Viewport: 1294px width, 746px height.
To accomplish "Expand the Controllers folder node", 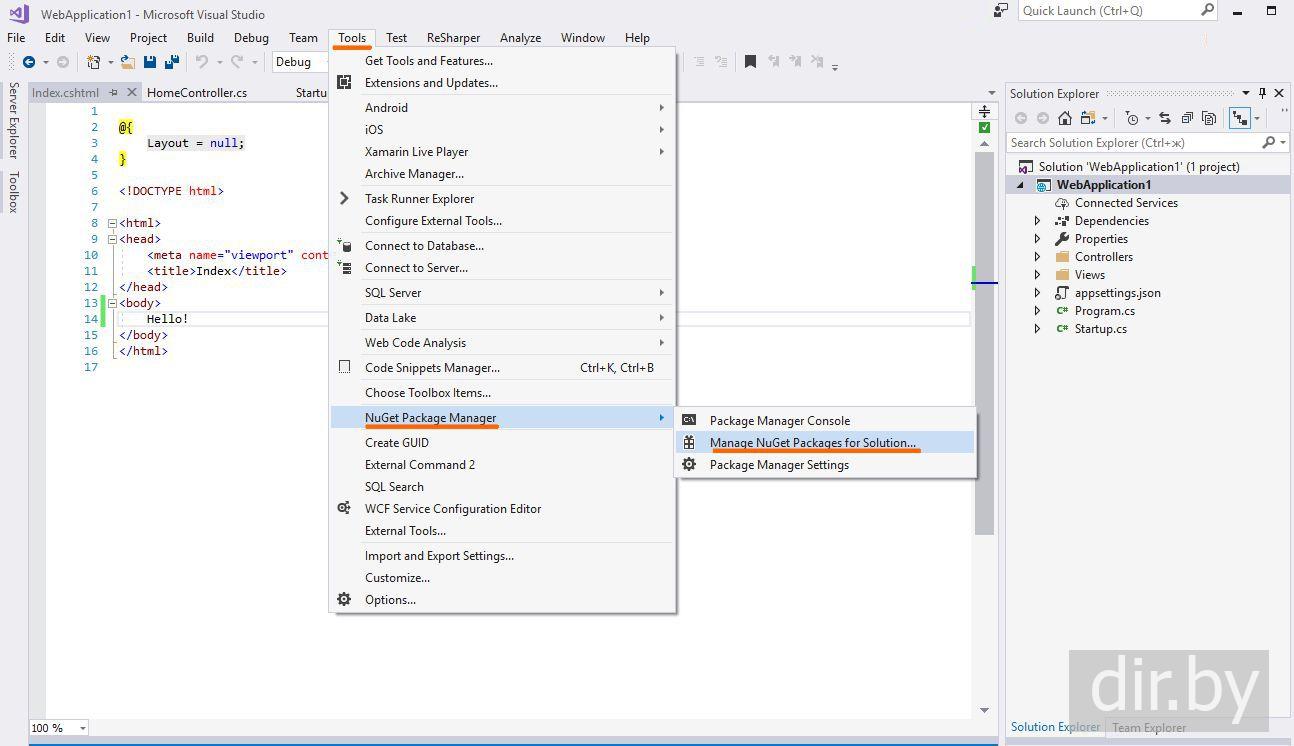I will 1037,257.
